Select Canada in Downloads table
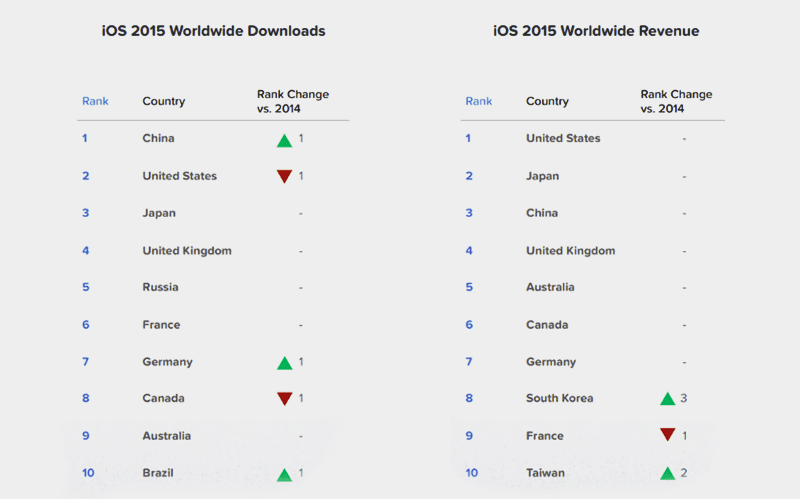Screen dimensions: 800x499 (163, 398)
